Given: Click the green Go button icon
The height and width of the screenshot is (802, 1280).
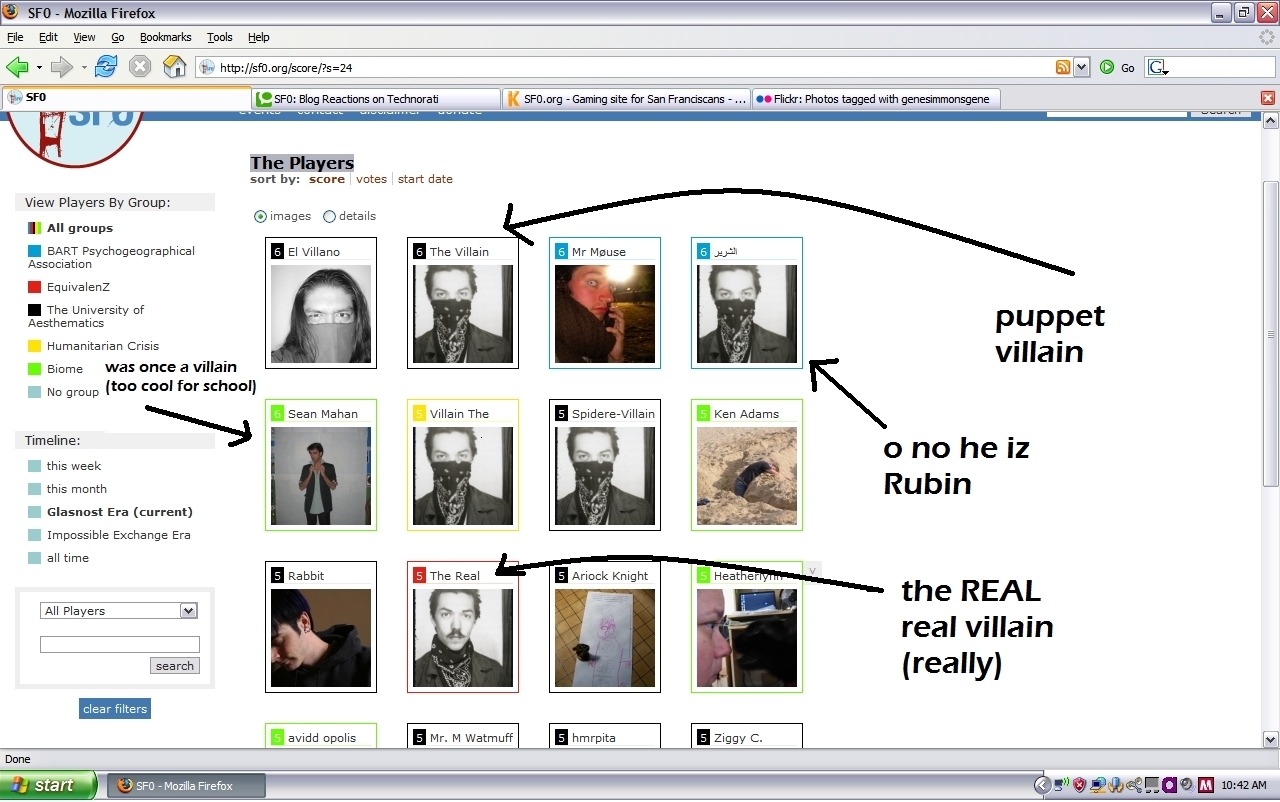Looking at the screenshot, I should point(1107,67).
